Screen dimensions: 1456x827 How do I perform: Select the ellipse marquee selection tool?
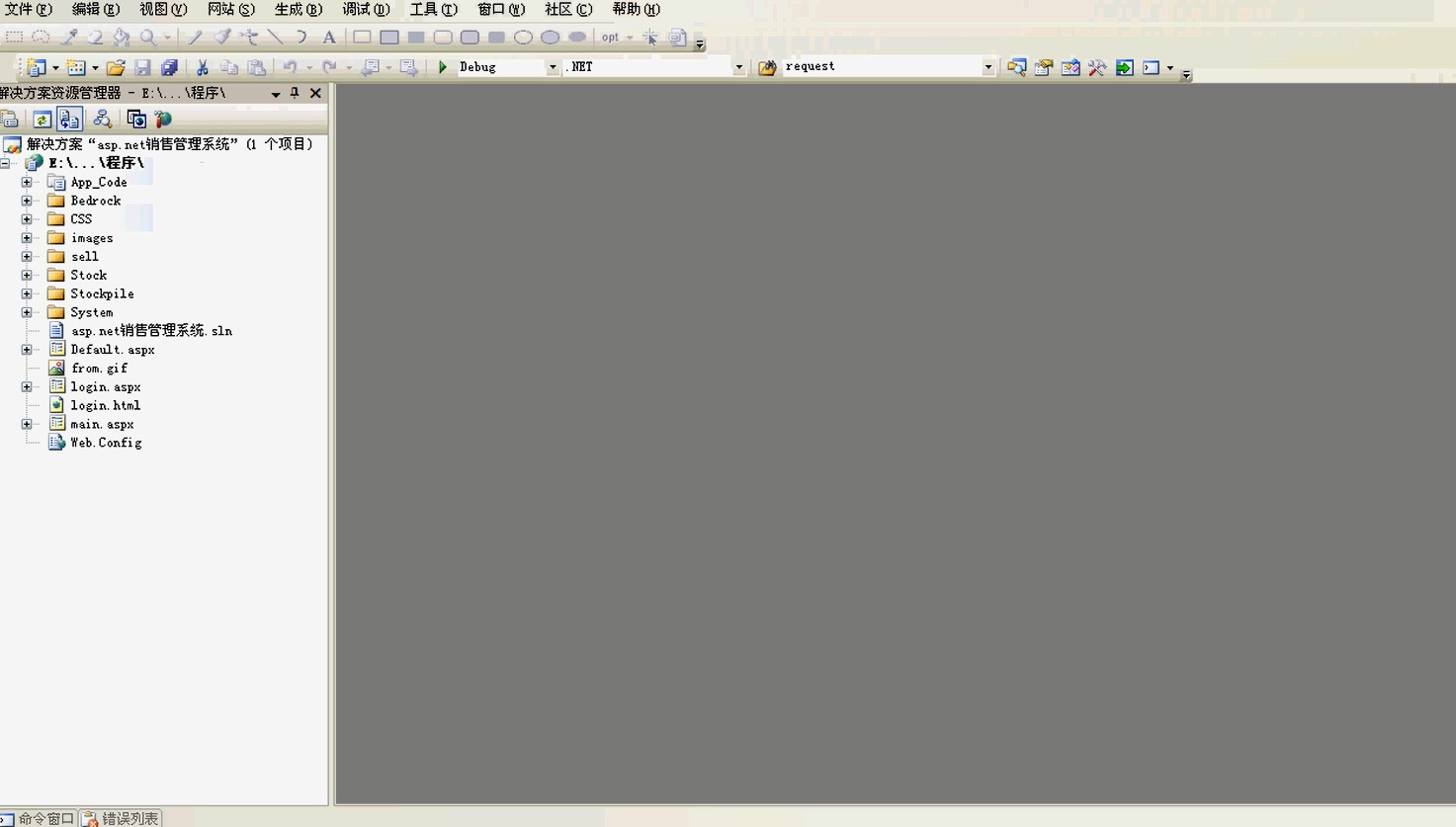[x=41, y=38]
